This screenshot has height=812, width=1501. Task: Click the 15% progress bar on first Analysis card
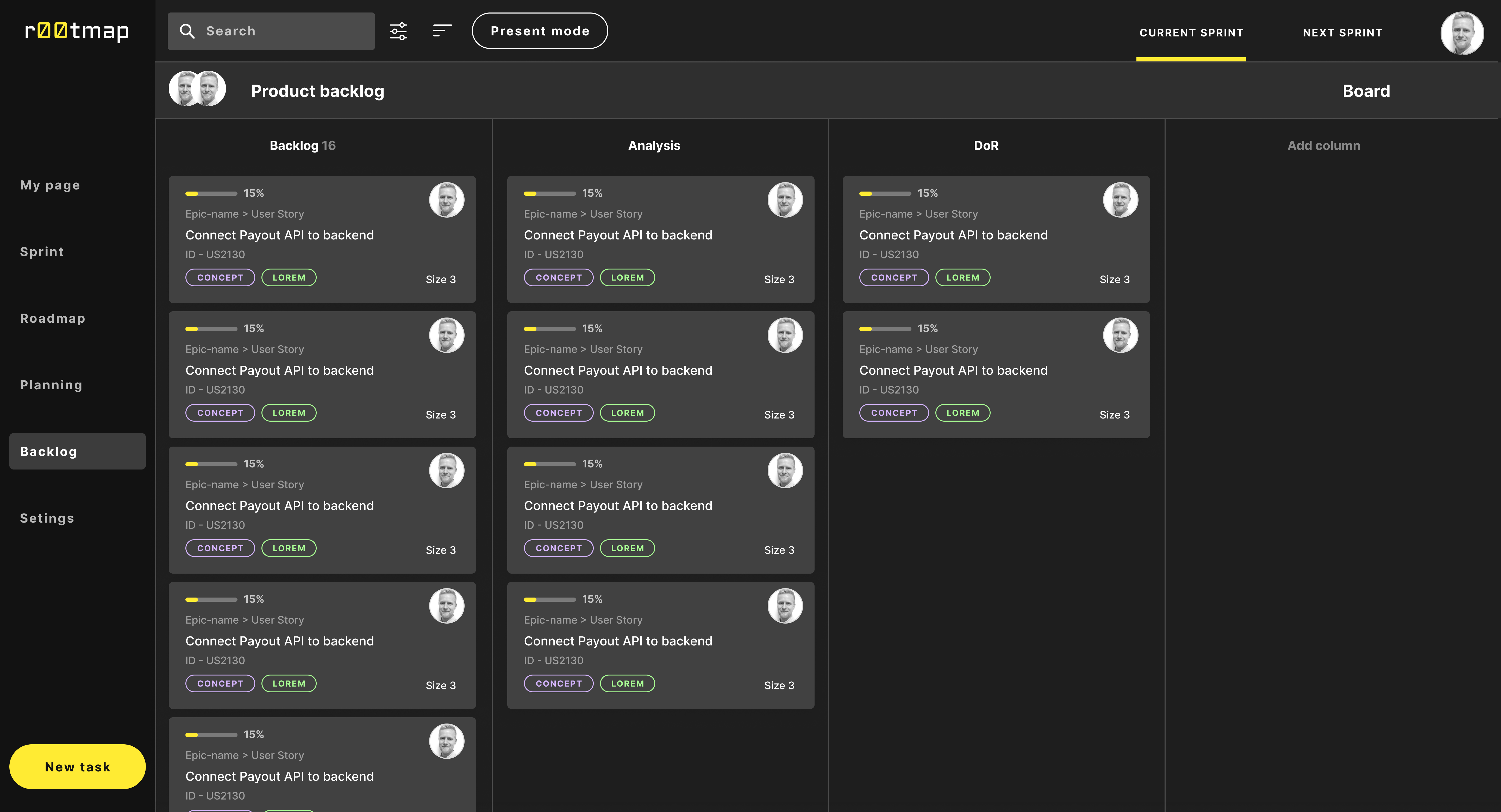click(549, 193)
